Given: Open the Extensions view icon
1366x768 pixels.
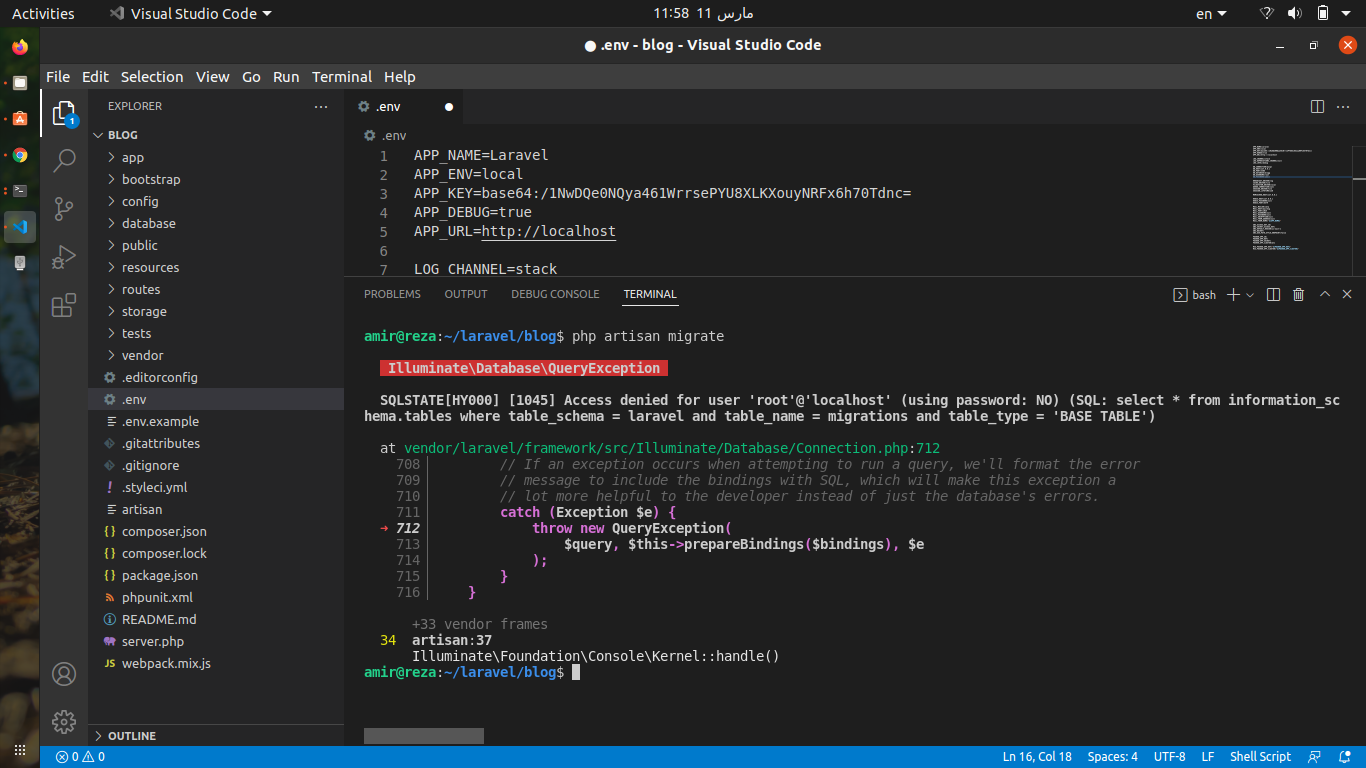Looking at the screenshot, I should (64, 305).
